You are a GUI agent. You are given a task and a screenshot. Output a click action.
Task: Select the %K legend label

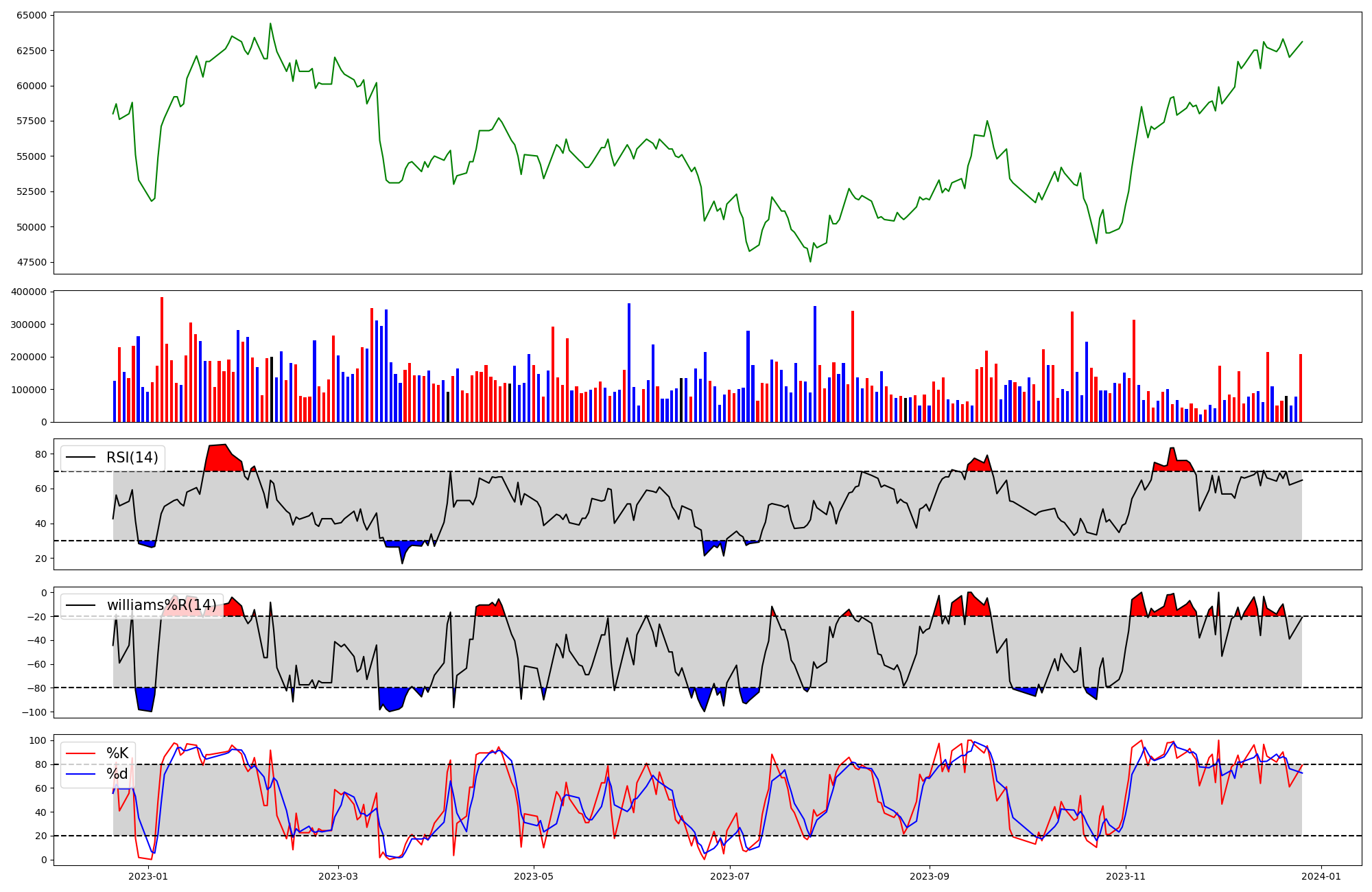coord(117,753)
